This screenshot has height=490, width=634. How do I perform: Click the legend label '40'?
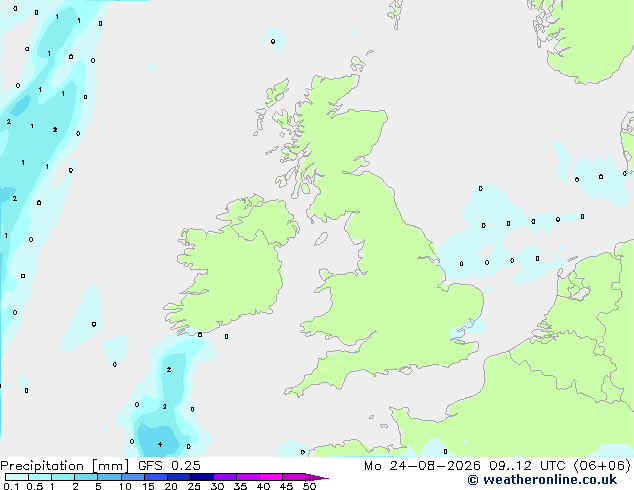coord(263,486)
